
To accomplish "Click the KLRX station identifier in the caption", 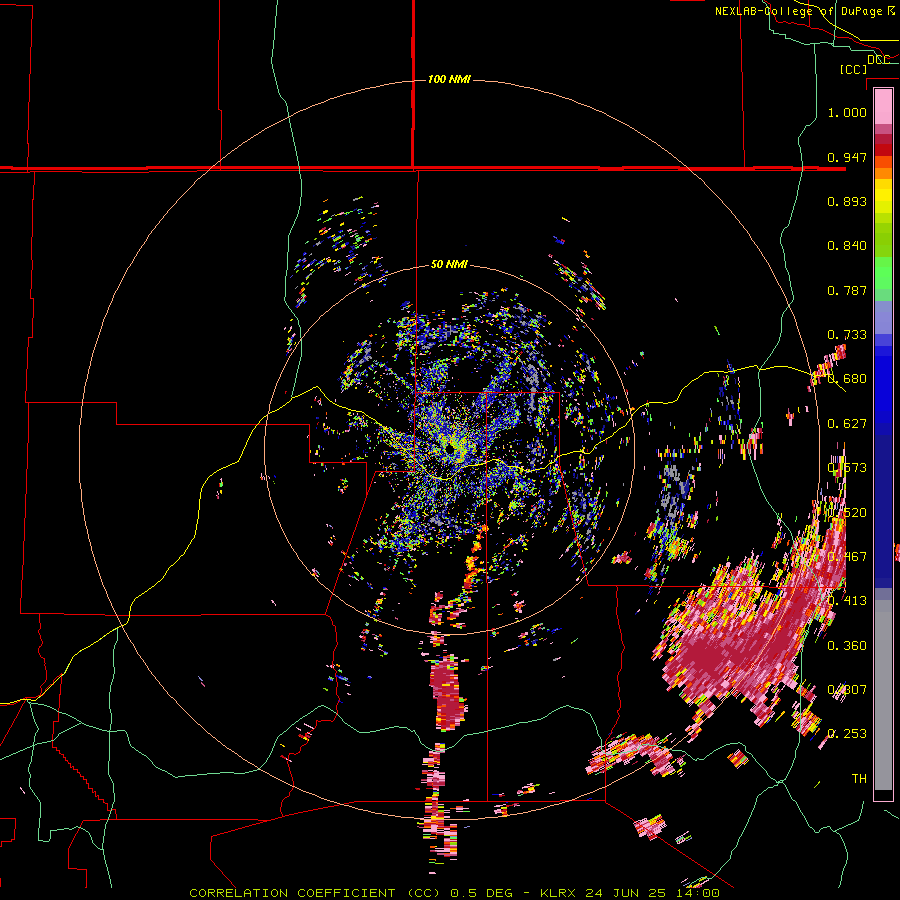I will 560,893.
